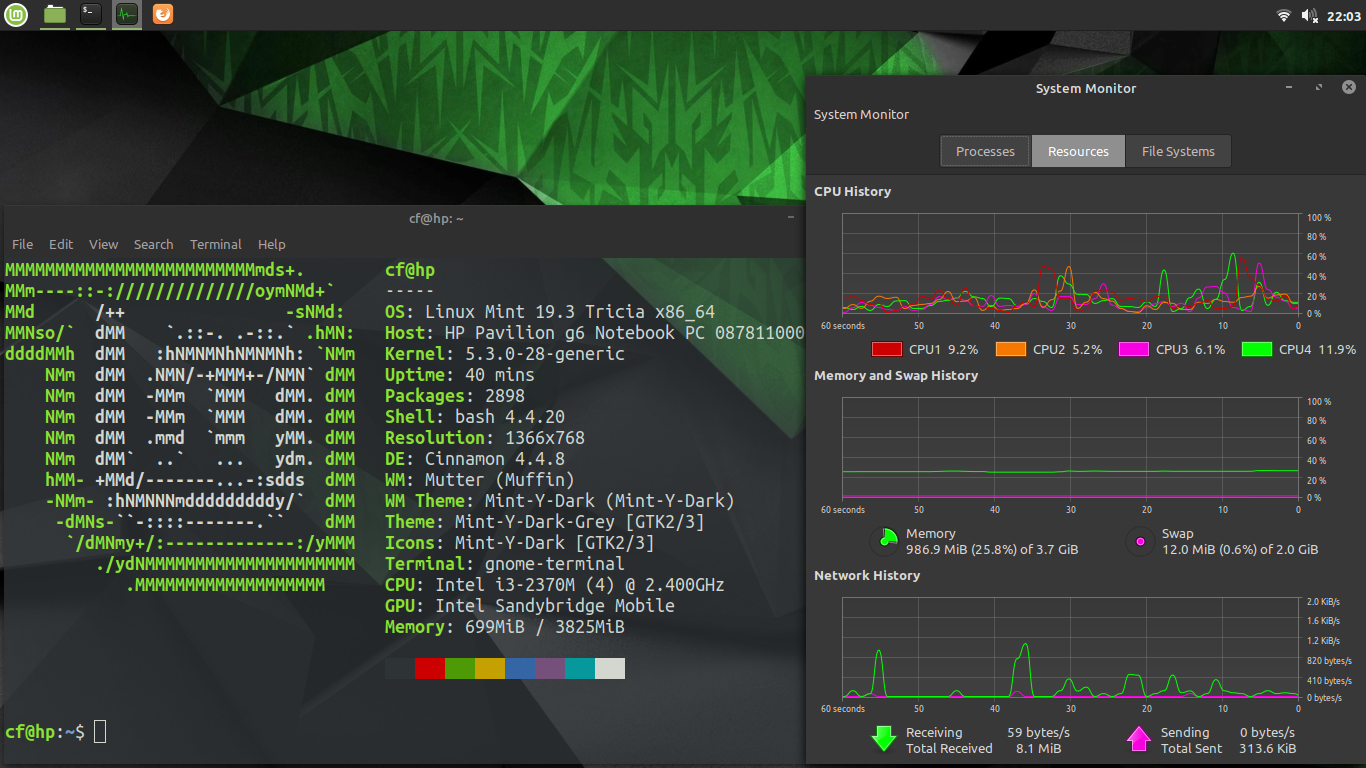Click the pink Sending arrow icon
1366x768 pixels.
(1138, 739)
